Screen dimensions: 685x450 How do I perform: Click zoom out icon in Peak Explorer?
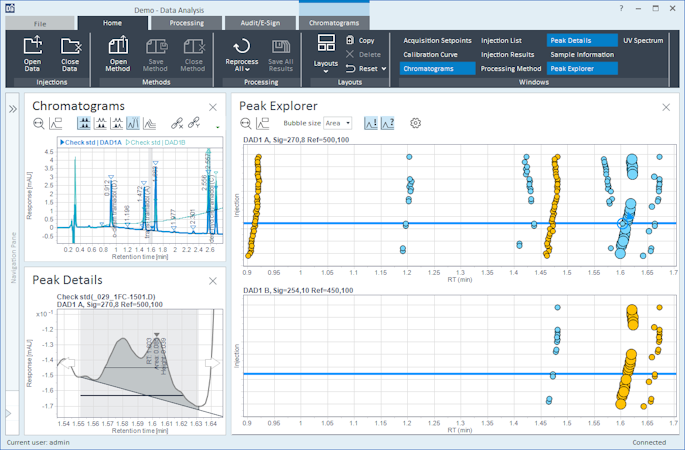tap(246, 123)
